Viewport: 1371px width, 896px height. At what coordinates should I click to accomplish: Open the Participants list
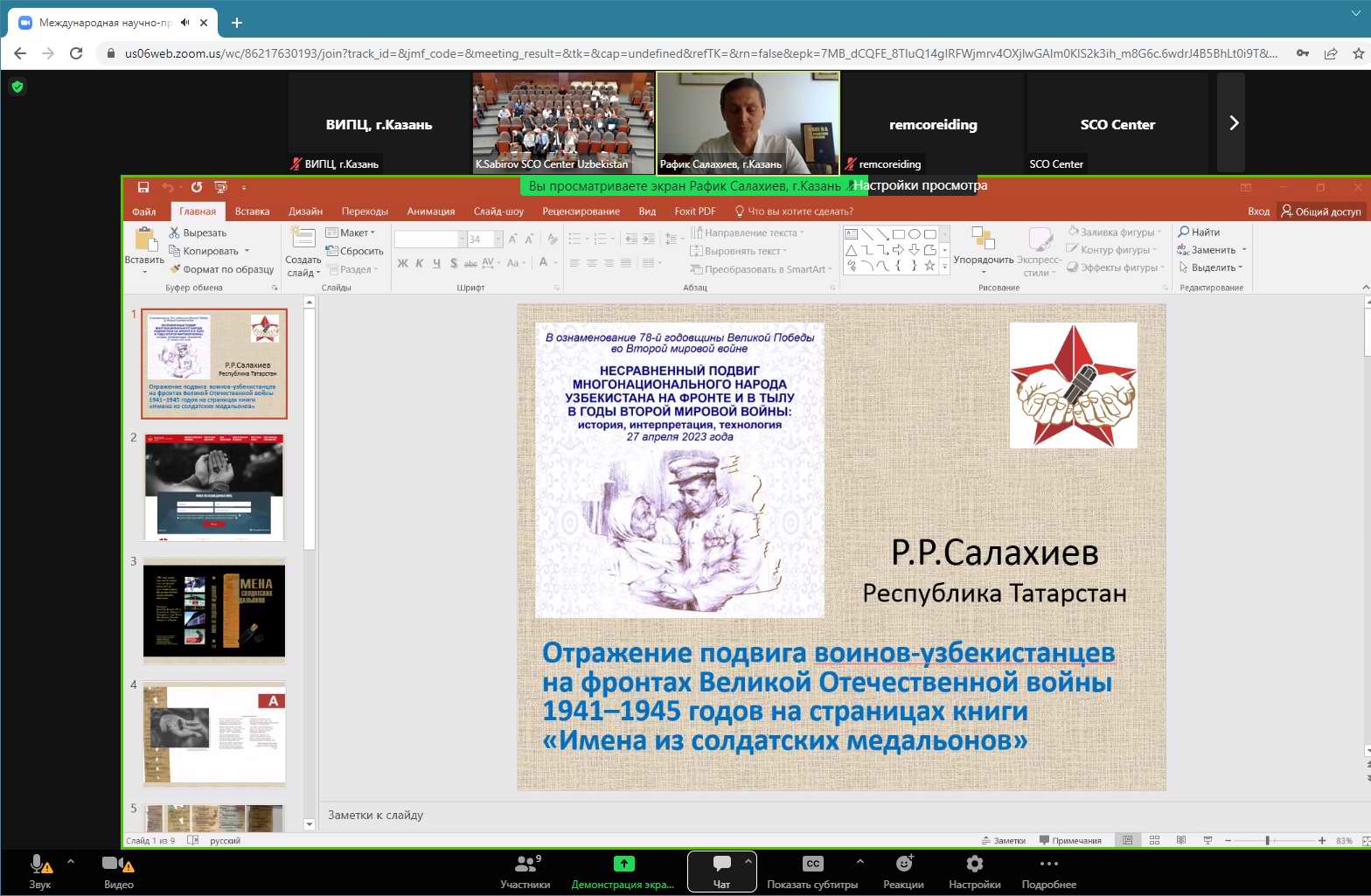(525, 871)
